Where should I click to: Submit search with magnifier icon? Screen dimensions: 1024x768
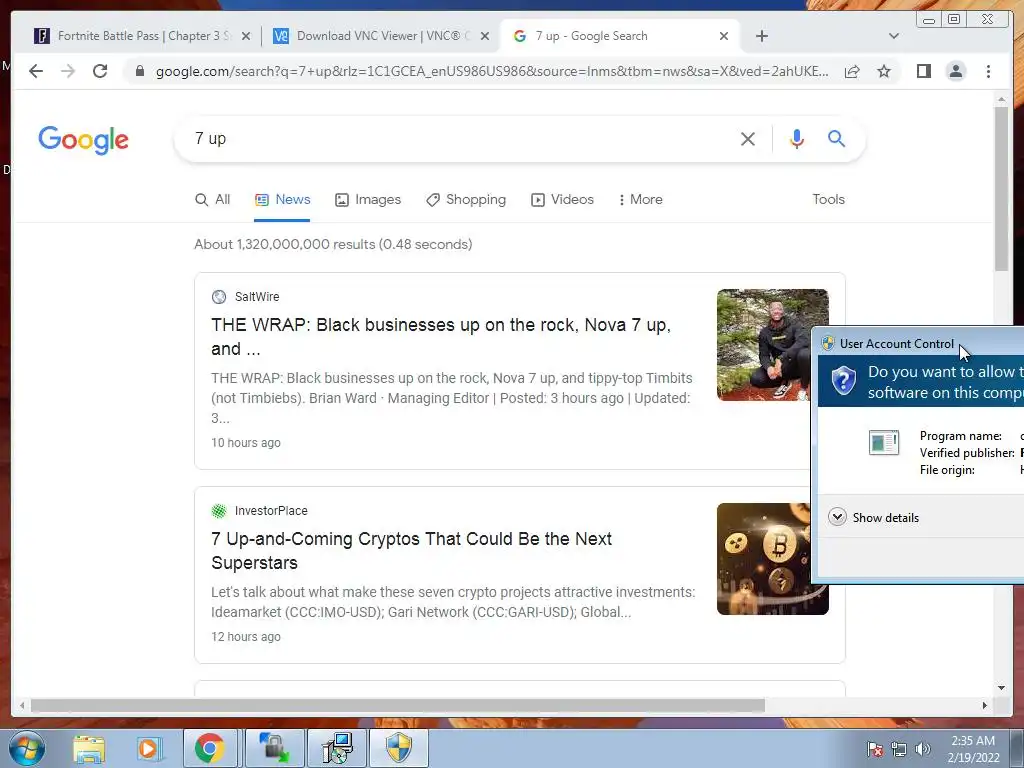coord(837,138)
